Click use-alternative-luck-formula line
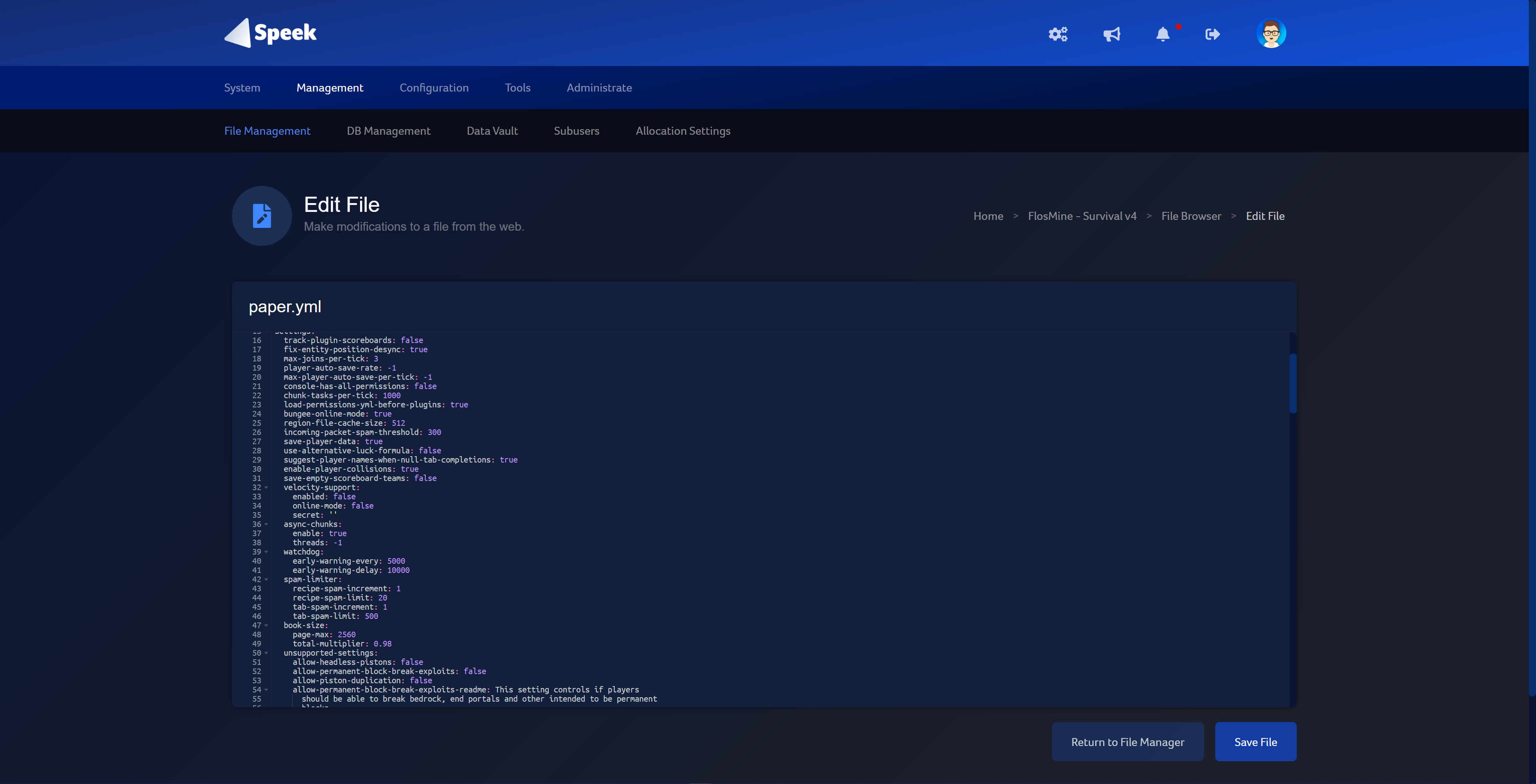Screen dimensions: 1536x784 (x=362, y=451)
